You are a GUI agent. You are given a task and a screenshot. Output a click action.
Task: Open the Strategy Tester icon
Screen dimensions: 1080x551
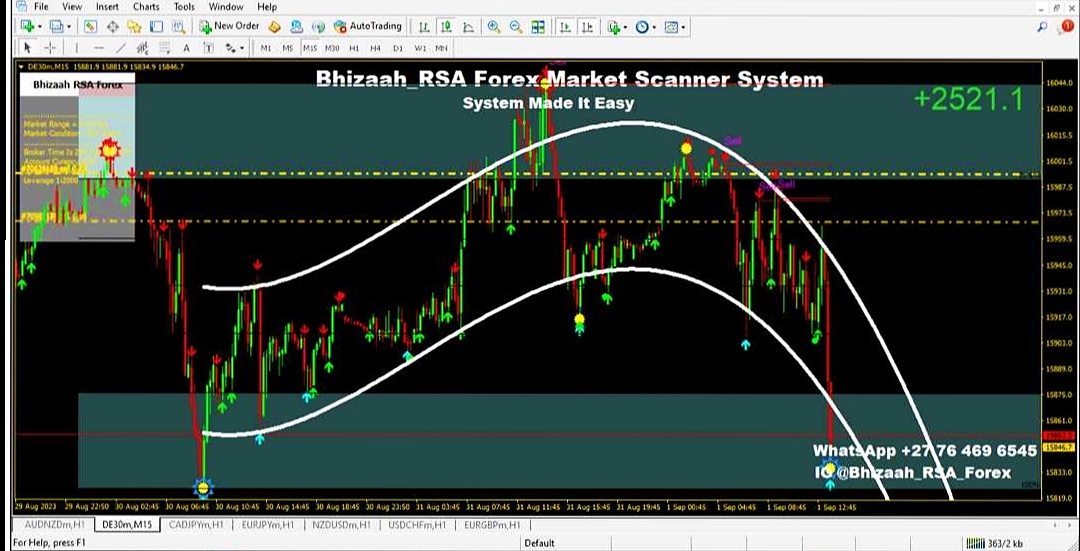(x=178, y=27)
